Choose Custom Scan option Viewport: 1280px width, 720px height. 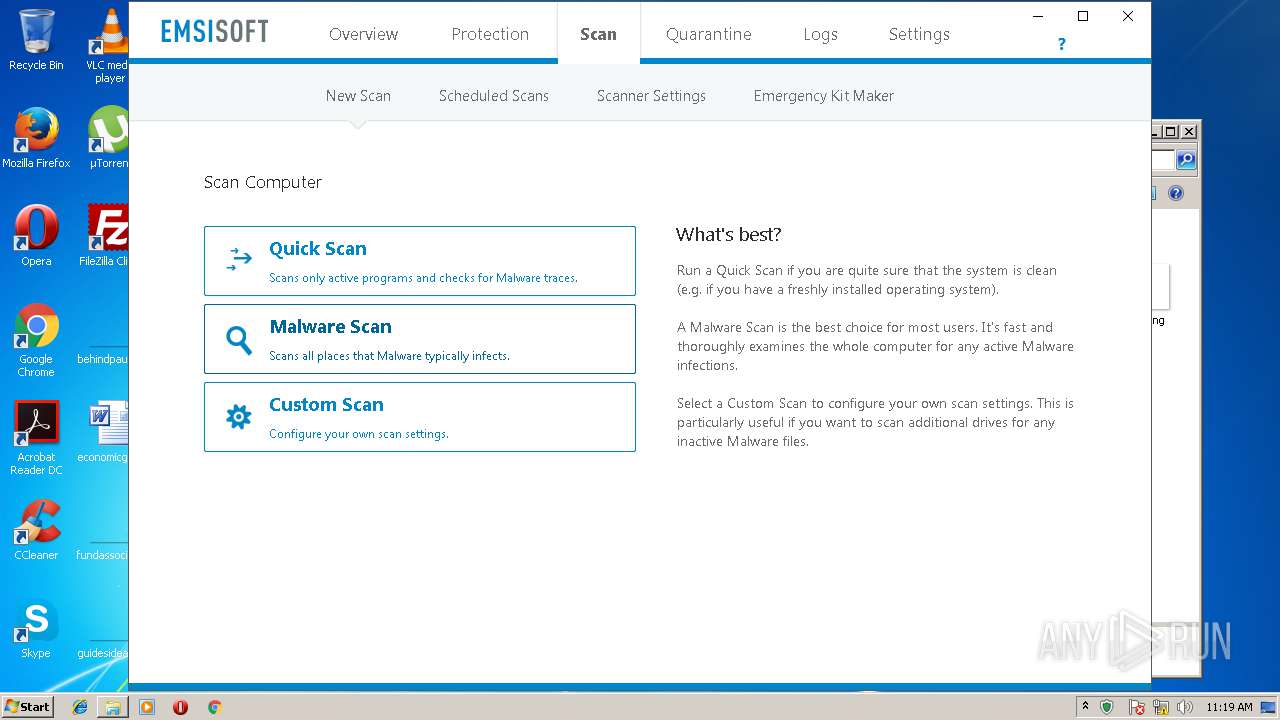pyautogui.click(x=420, y=417)
